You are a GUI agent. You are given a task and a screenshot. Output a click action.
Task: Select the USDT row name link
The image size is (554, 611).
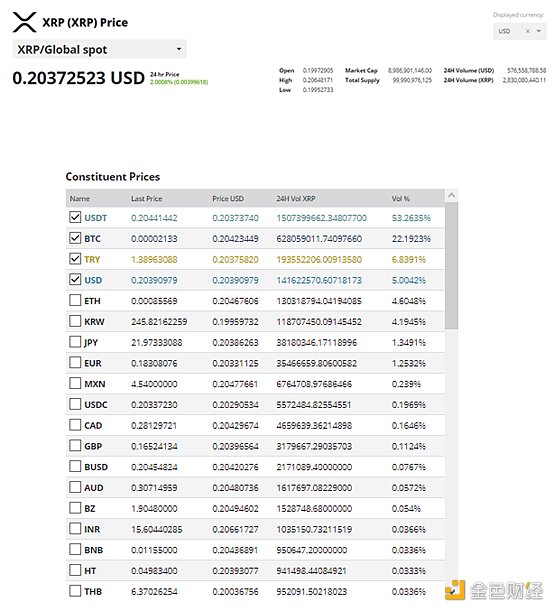tap(95, 218)
